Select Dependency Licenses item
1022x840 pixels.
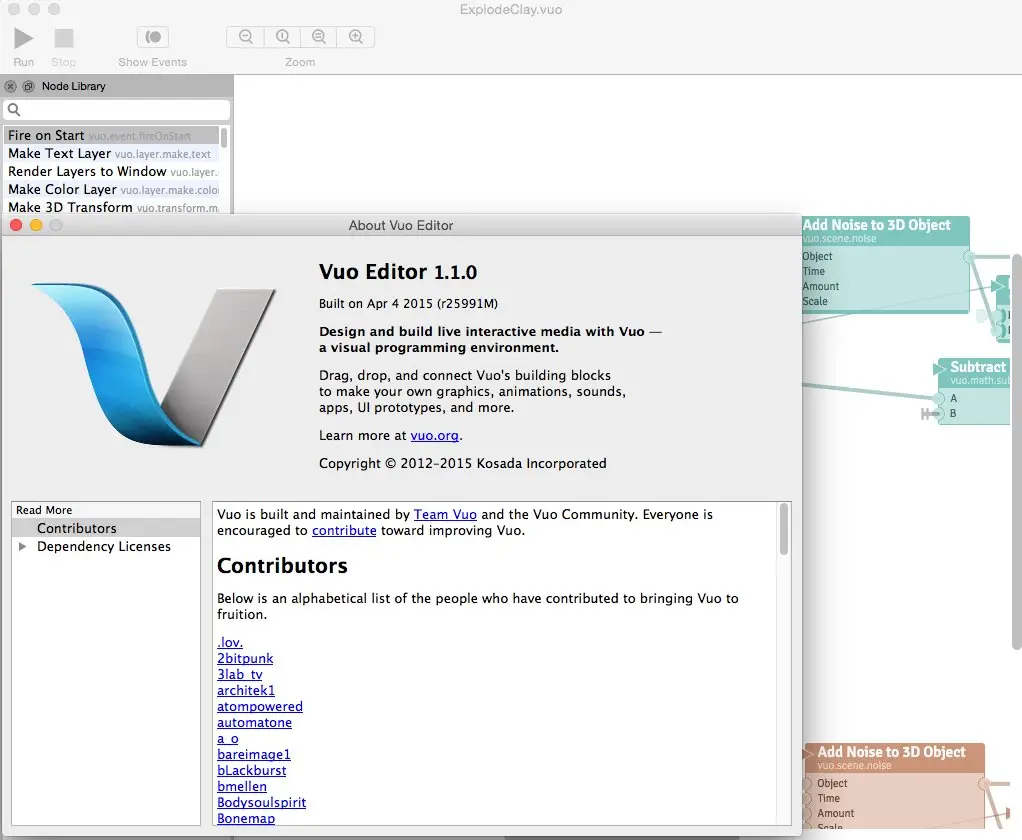(104, 546)
